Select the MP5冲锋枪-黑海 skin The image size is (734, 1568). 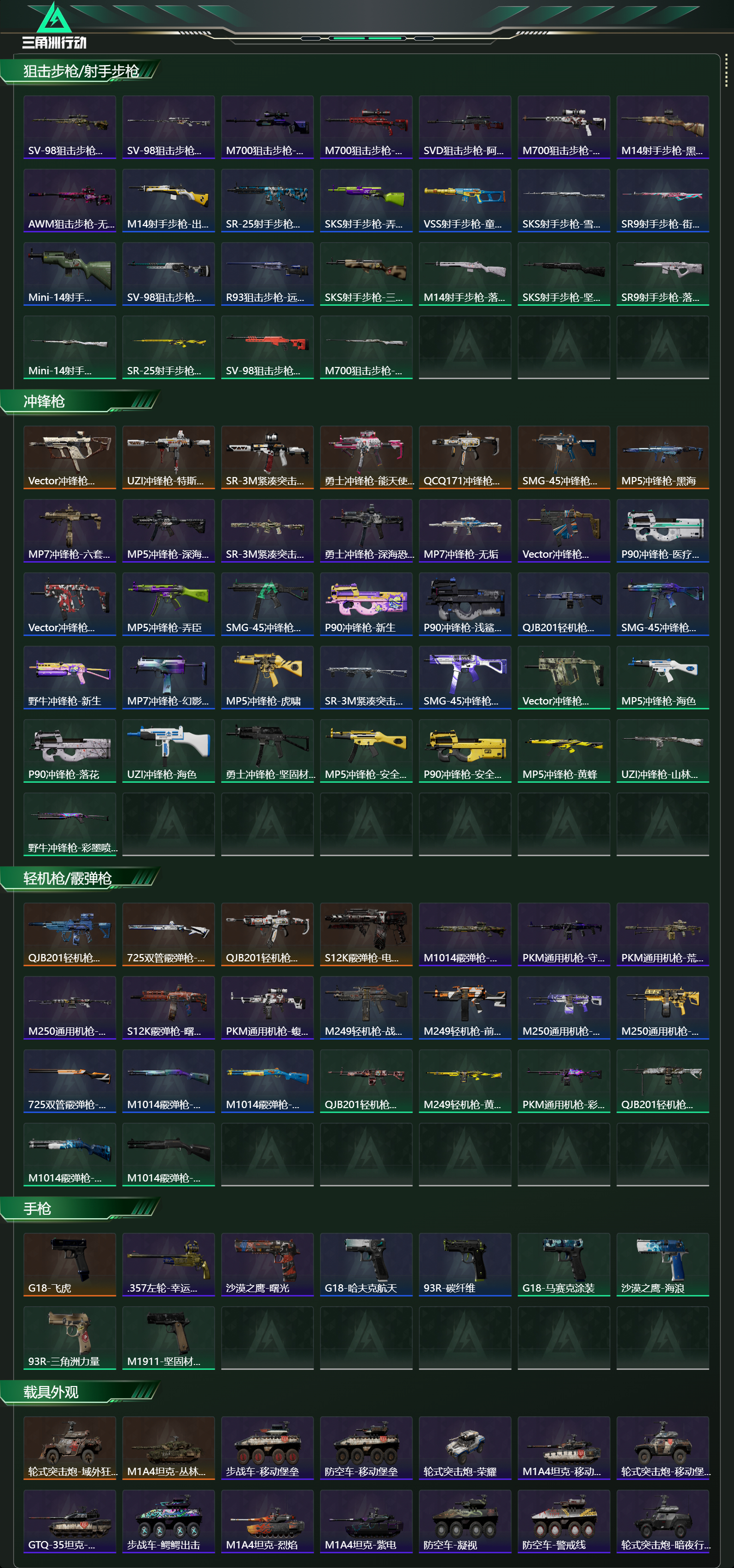point(663,457)
